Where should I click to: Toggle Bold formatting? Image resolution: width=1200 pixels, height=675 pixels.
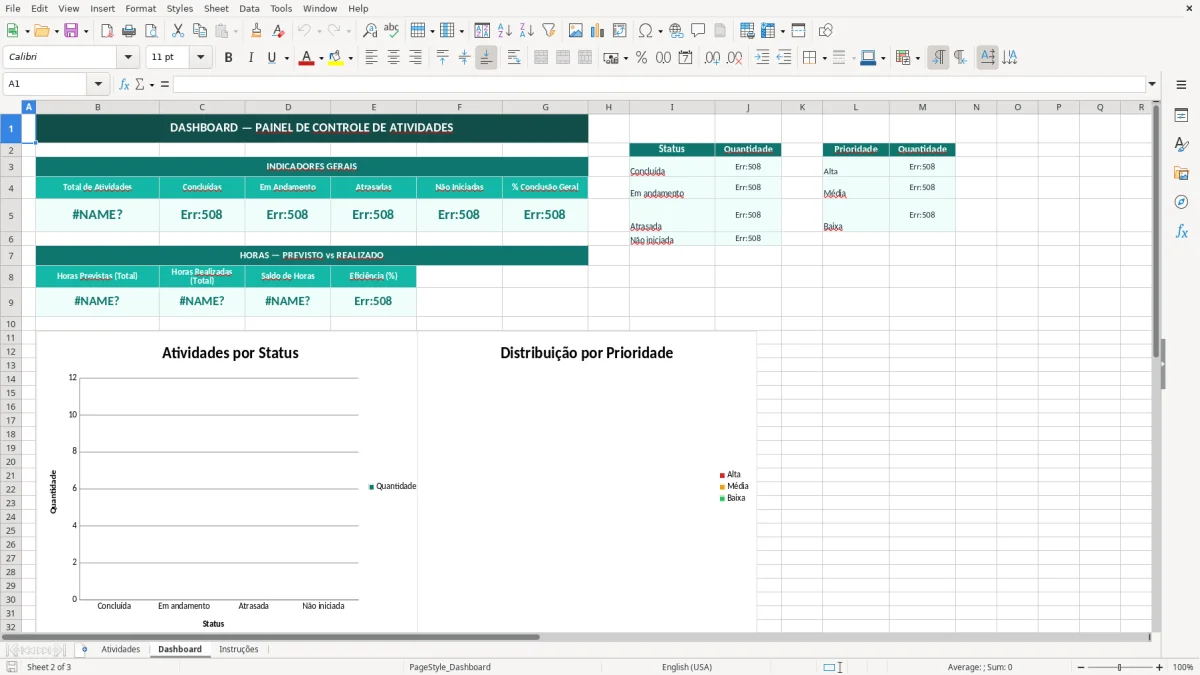(x=229, y=58)
